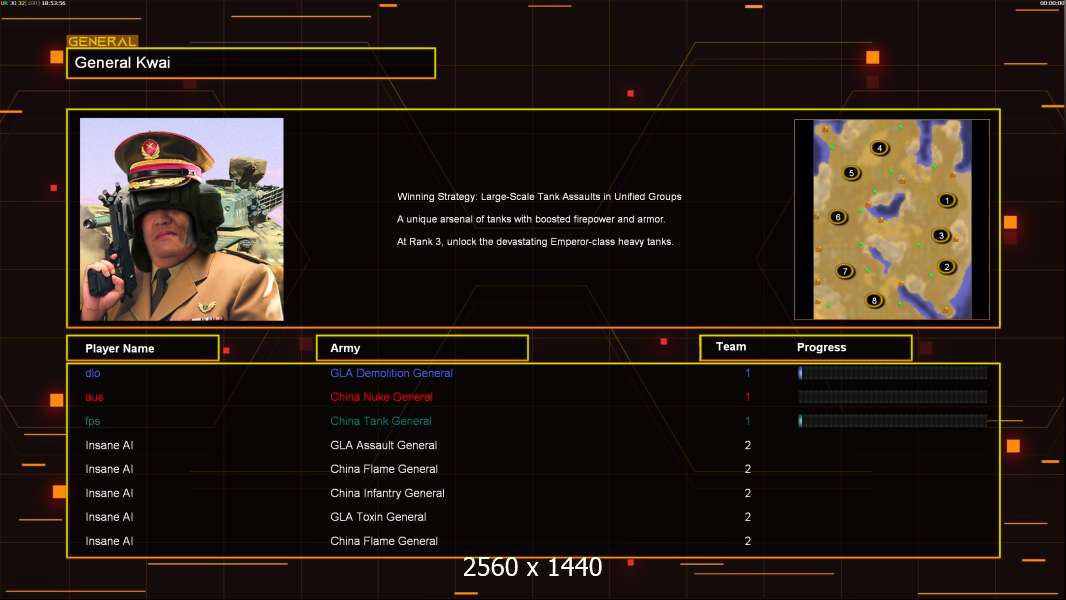The width and height of the screenshot is (1066, 600).
Task: Click the General Kwai name field
Action: [x=251, y=63]
